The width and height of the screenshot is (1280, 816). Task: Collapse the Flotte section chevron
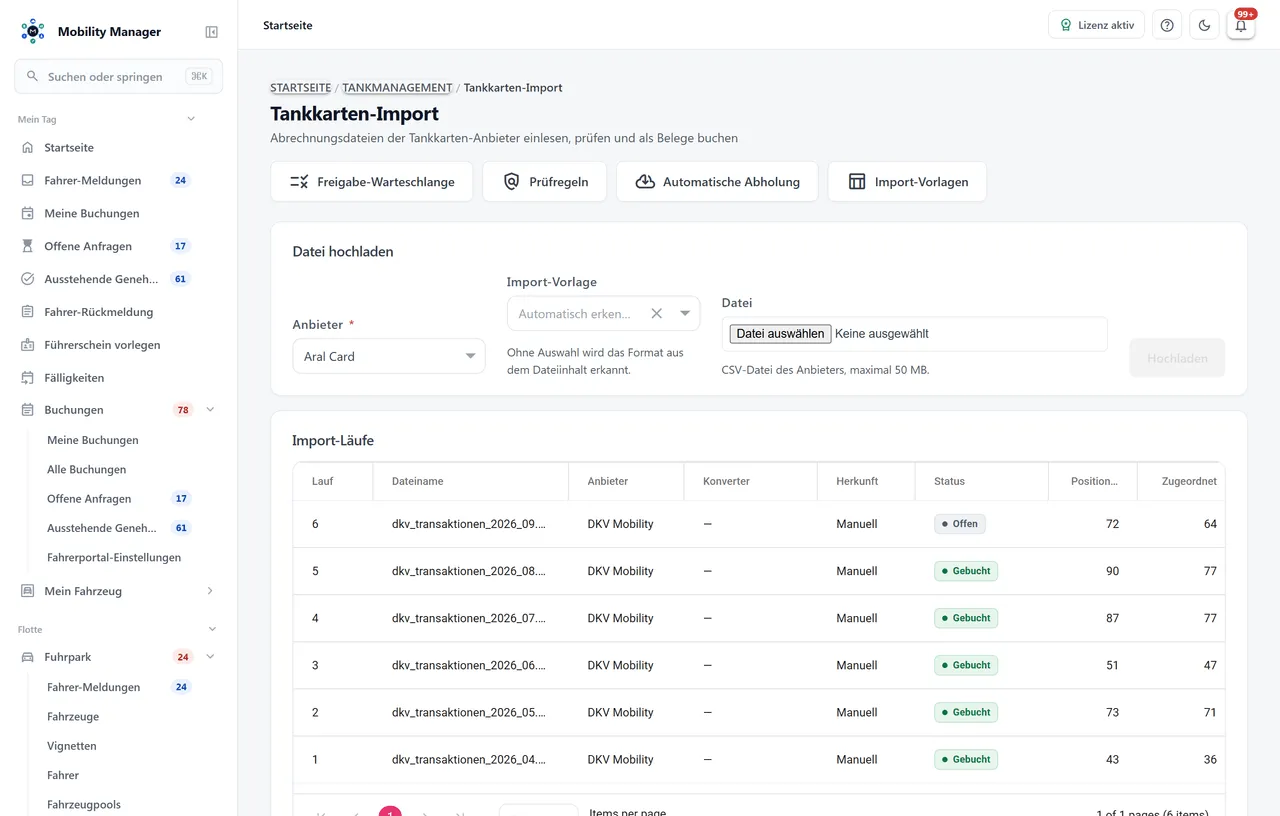click(x=212, y=629)
